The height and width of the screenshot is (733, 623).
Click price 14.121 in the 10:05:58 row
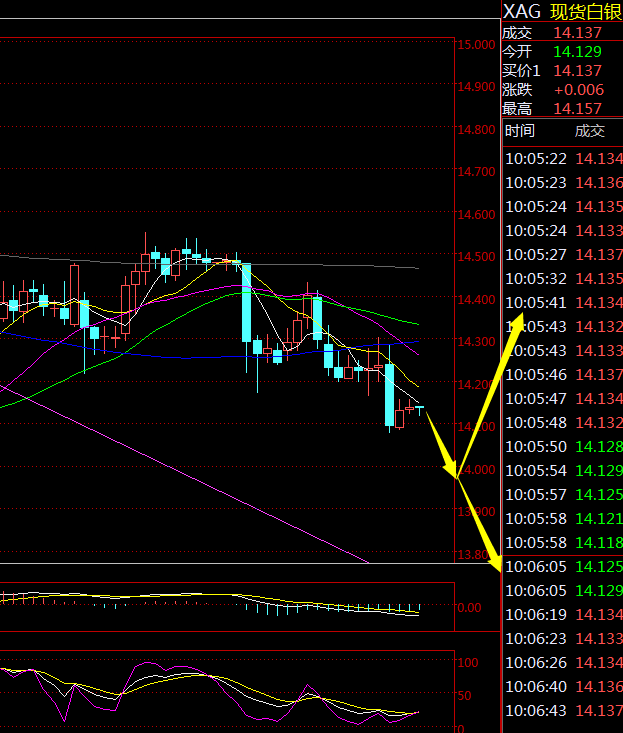[x=599, y=519]
